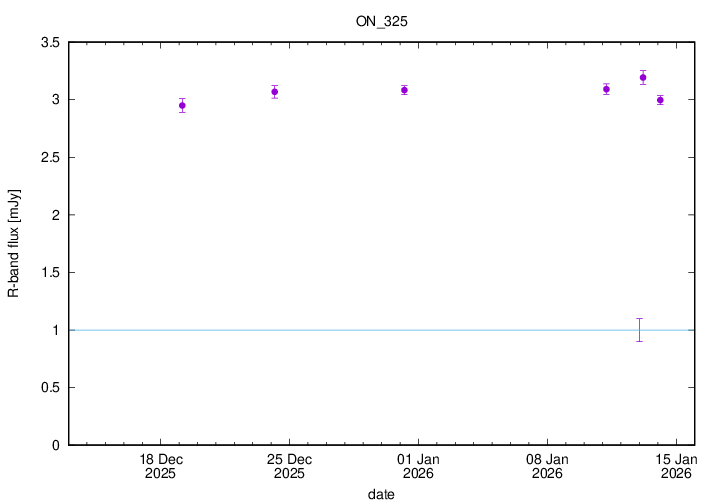Click the 2.5 y-axis tick label
The image size is (720, 504).
[x=50, y=158]
